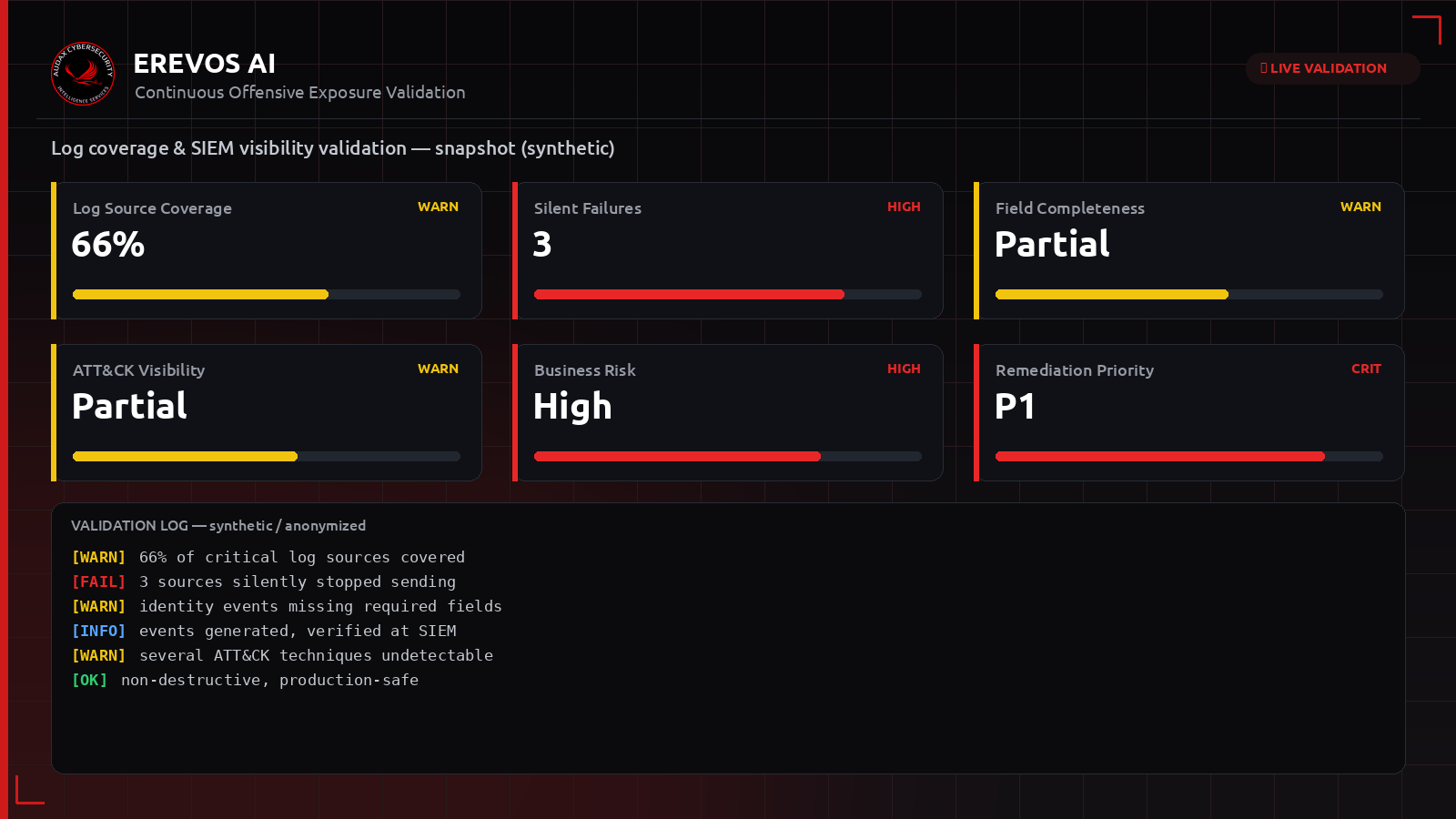
Task: Click the Audax Cybersecurity logo icon
Action: (x=83, y=74)
